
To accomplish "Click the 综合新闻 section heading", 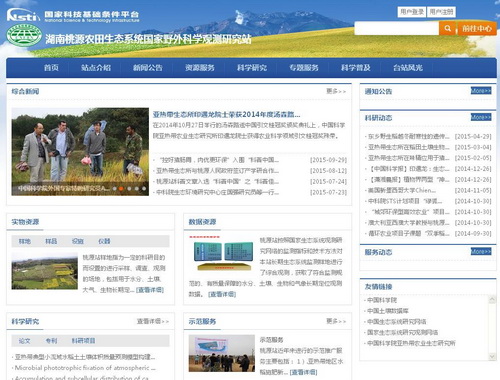I will [25, 91].
